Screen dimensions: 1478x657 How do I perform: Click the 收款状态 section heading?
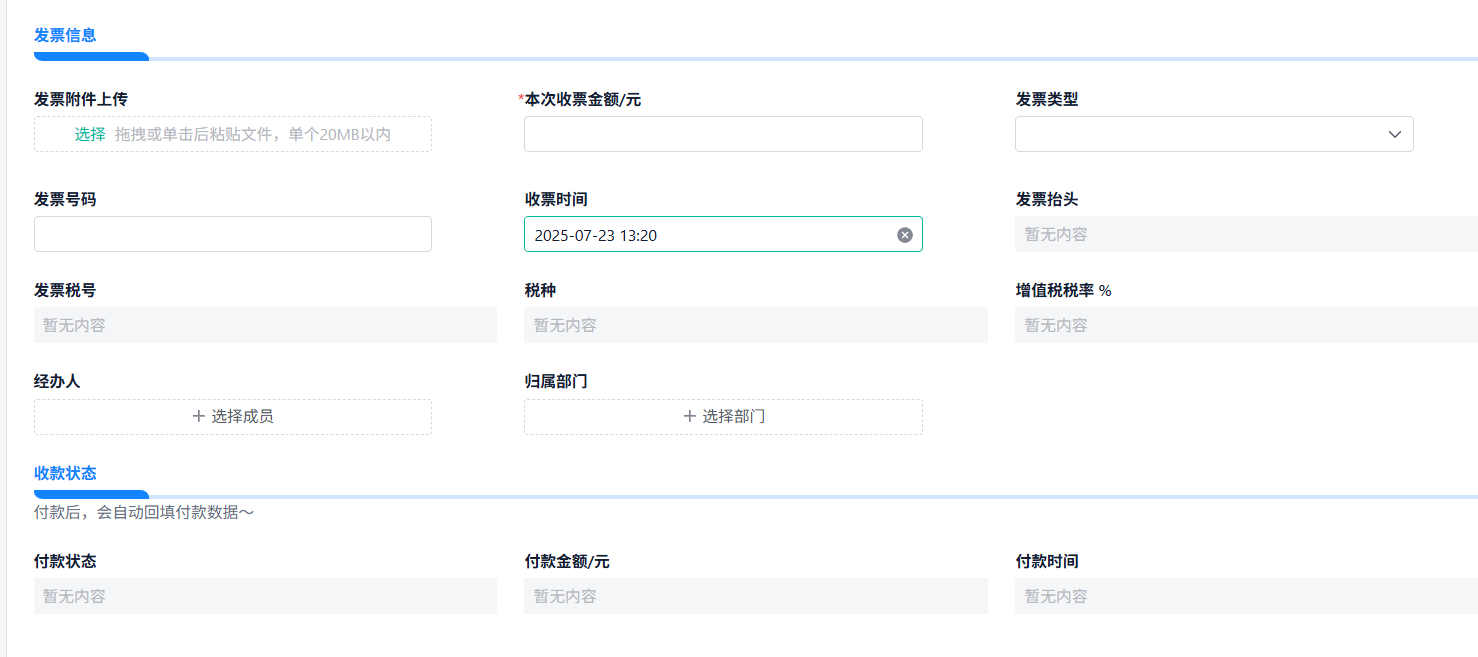coord(64,472)
